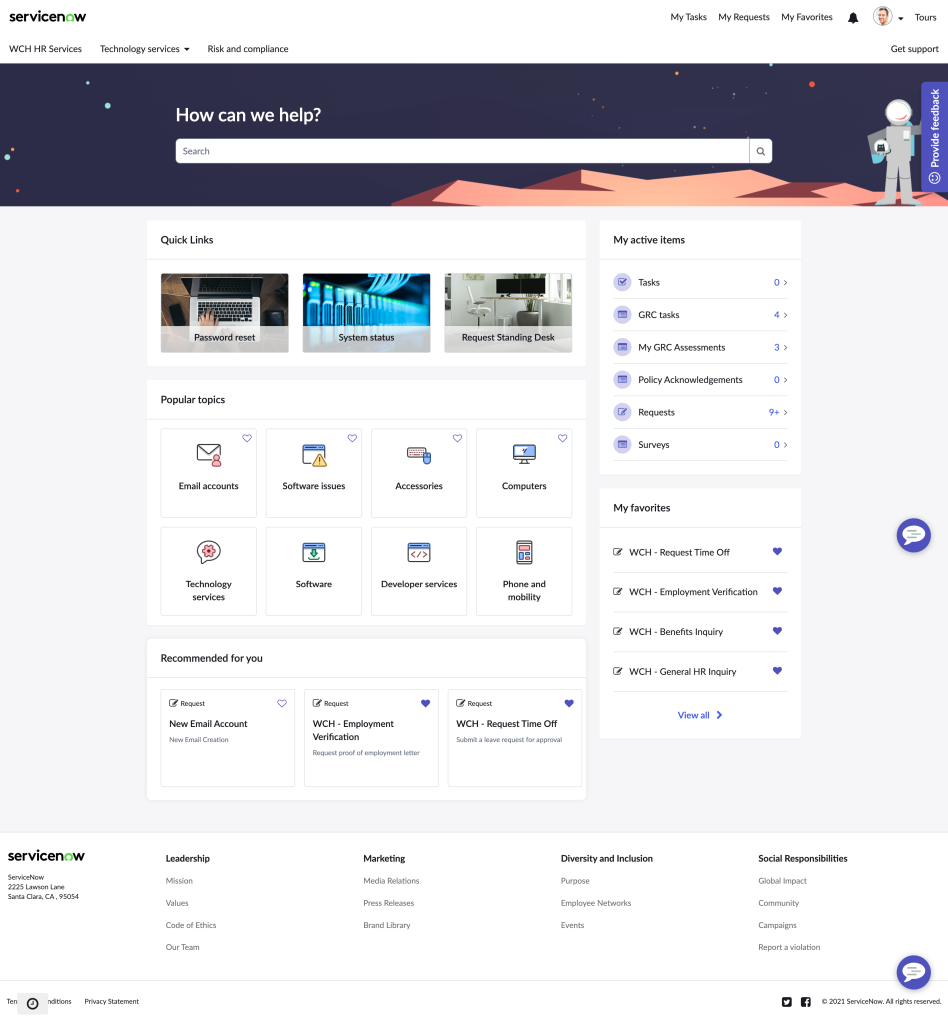948x1024 pixels.
Task: Open Privacy Statement footer link
Action: [x=112, y=1001]
